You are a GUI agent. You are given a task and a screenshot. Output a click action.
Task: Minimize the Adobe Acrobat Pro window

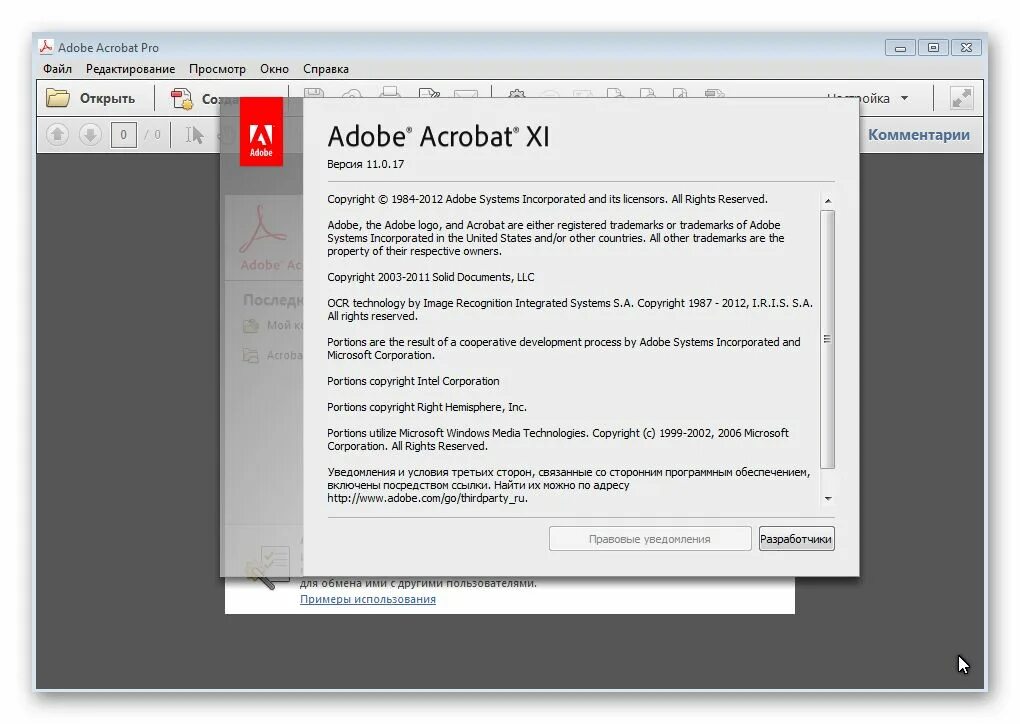pos(900,47)
